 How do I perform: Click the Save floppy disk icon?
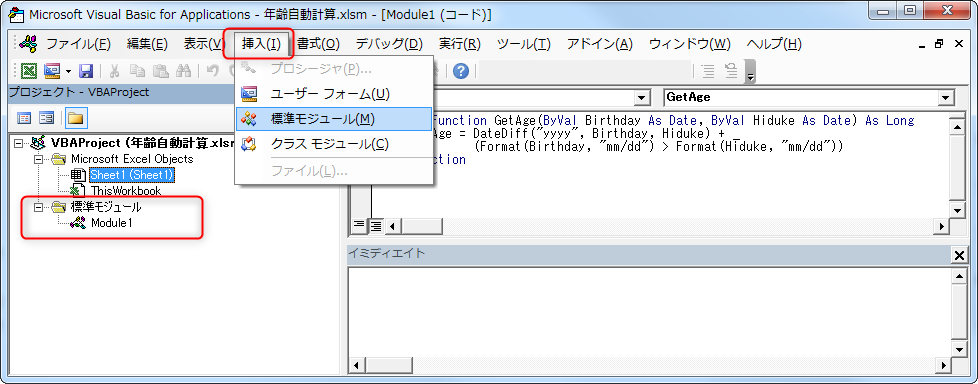point(86,71)
